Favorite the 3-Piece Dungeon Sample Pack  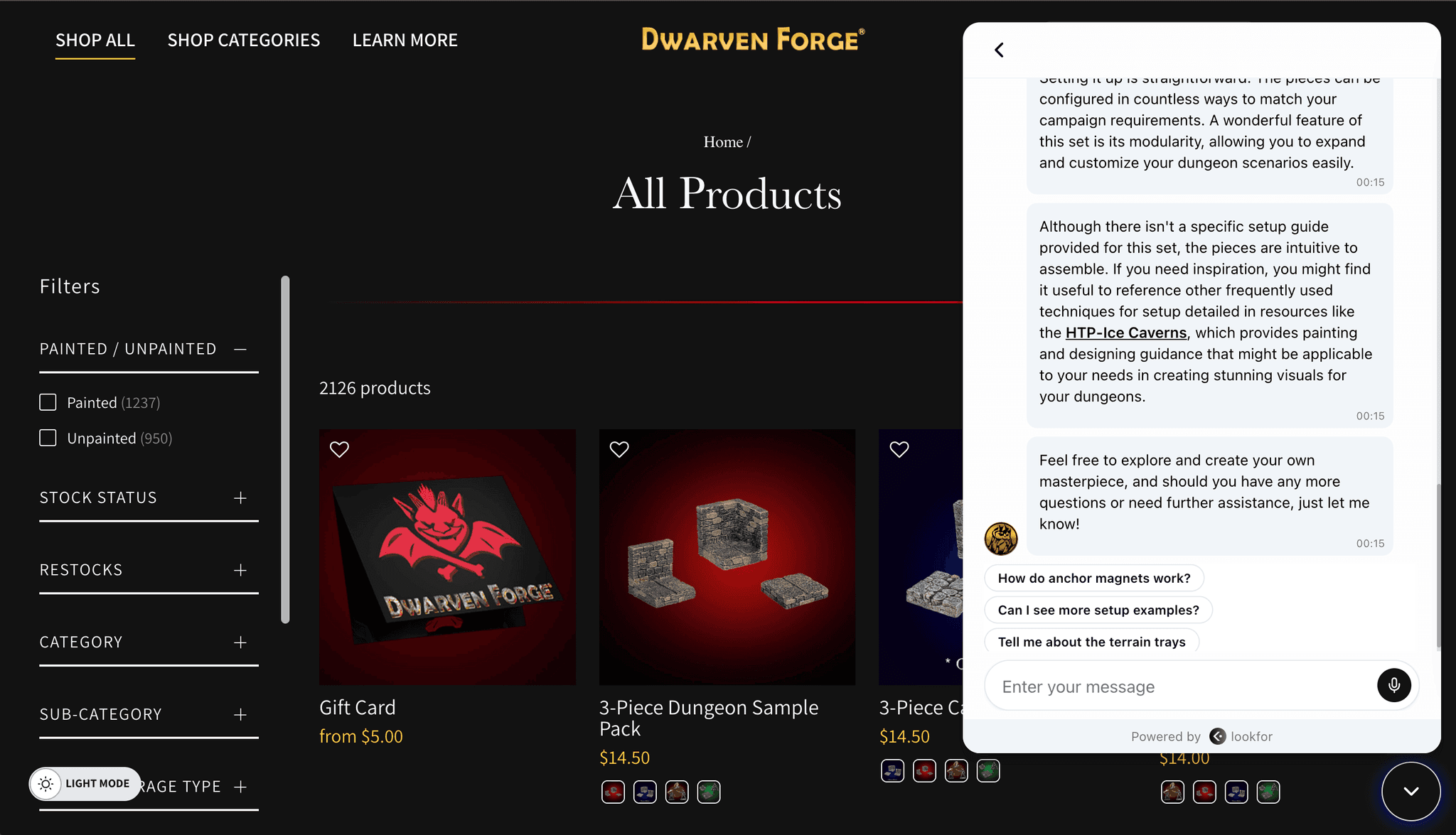[619, 449]
